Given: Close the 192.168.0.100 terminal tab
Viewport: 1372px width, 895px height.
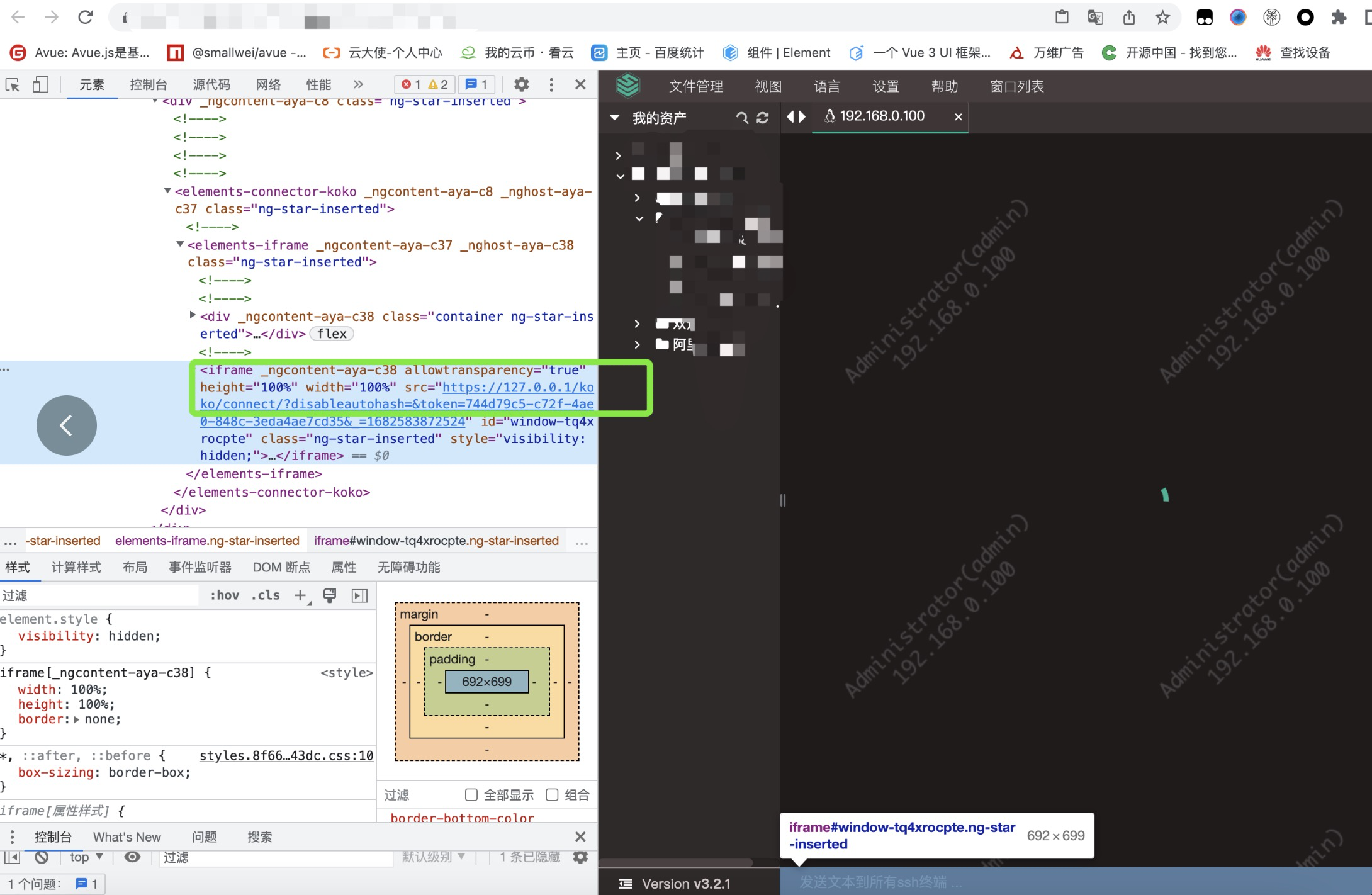Looking at the screenshot, I should 958,116.
